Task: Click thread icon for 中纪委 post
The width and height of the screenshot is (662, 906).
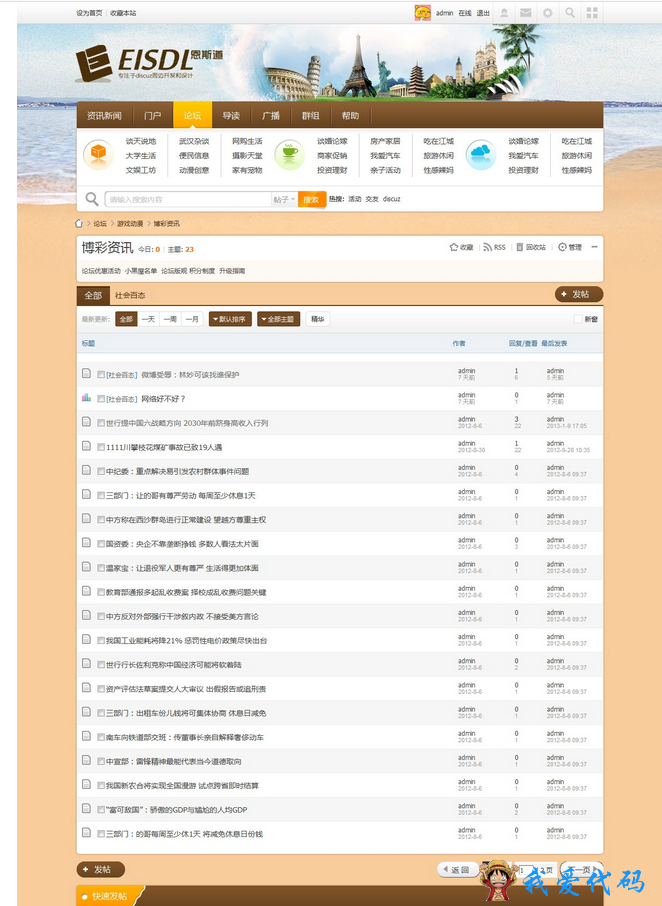Action: (x=86, y=470)
